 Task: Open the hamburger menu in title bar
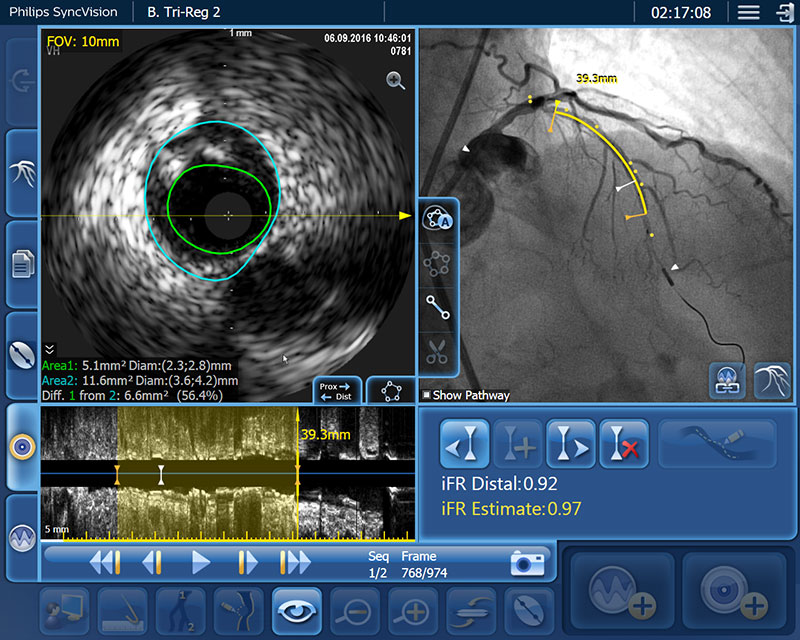[748, 12]
